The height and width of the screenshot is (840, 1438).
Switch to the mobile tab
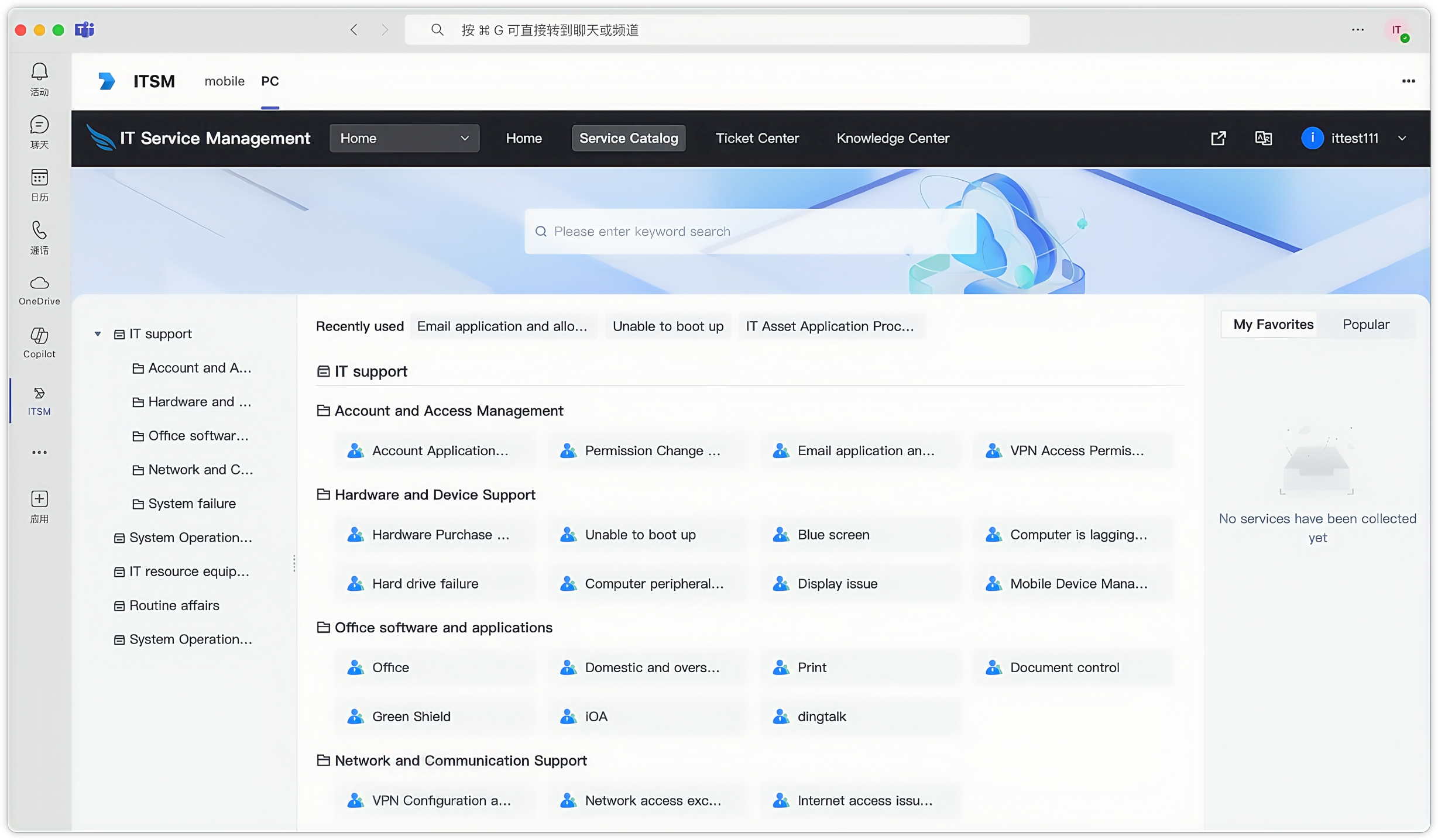[x=224, y=81]
